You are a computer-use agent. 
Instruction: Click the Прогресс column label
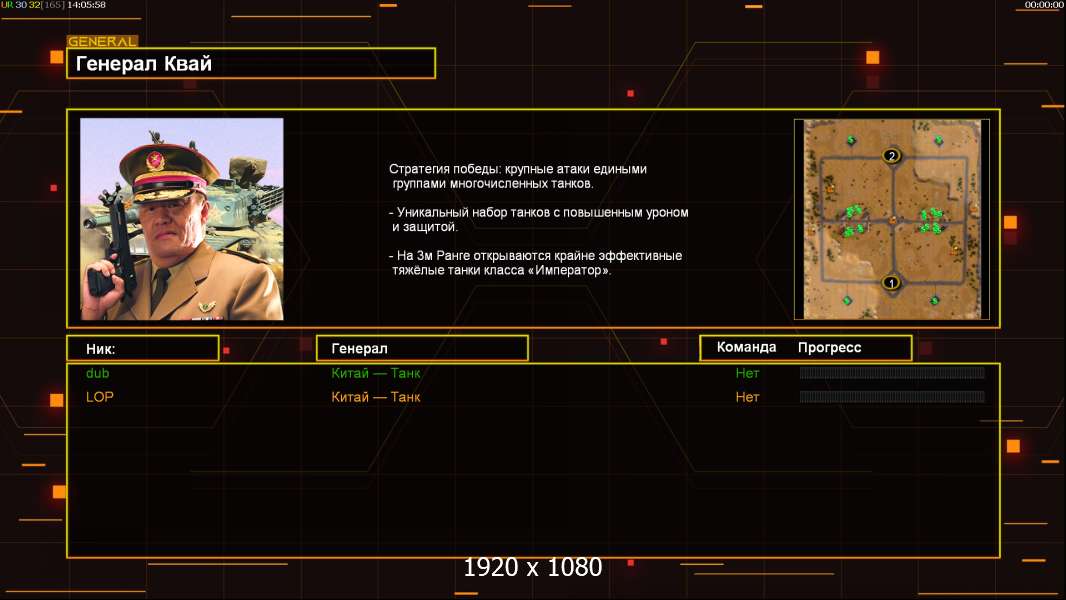pyautogui.click(x=829, y=347)
